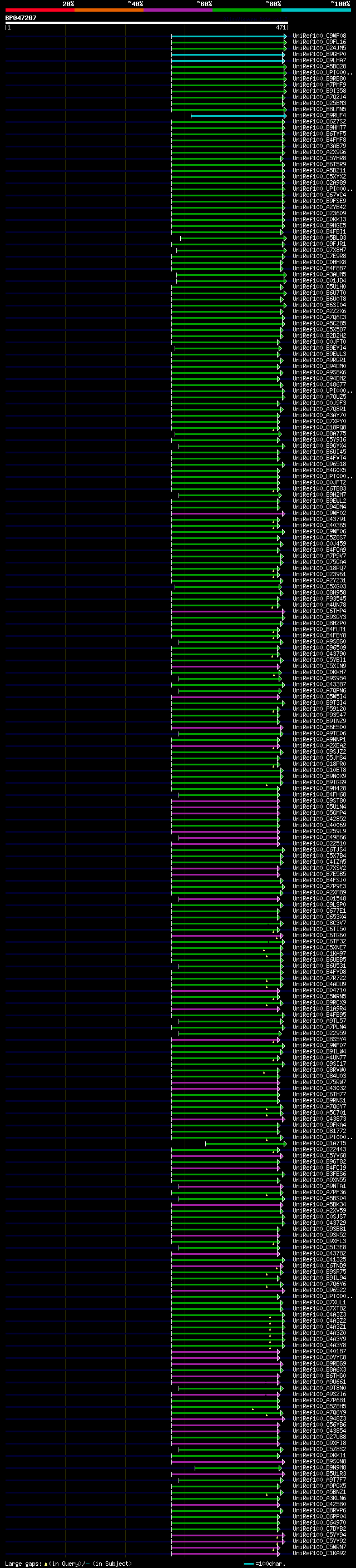Select the UniRef100_Q9FJR1 label
Viewport: 356px width, 1568px height.
pos(319,244)
